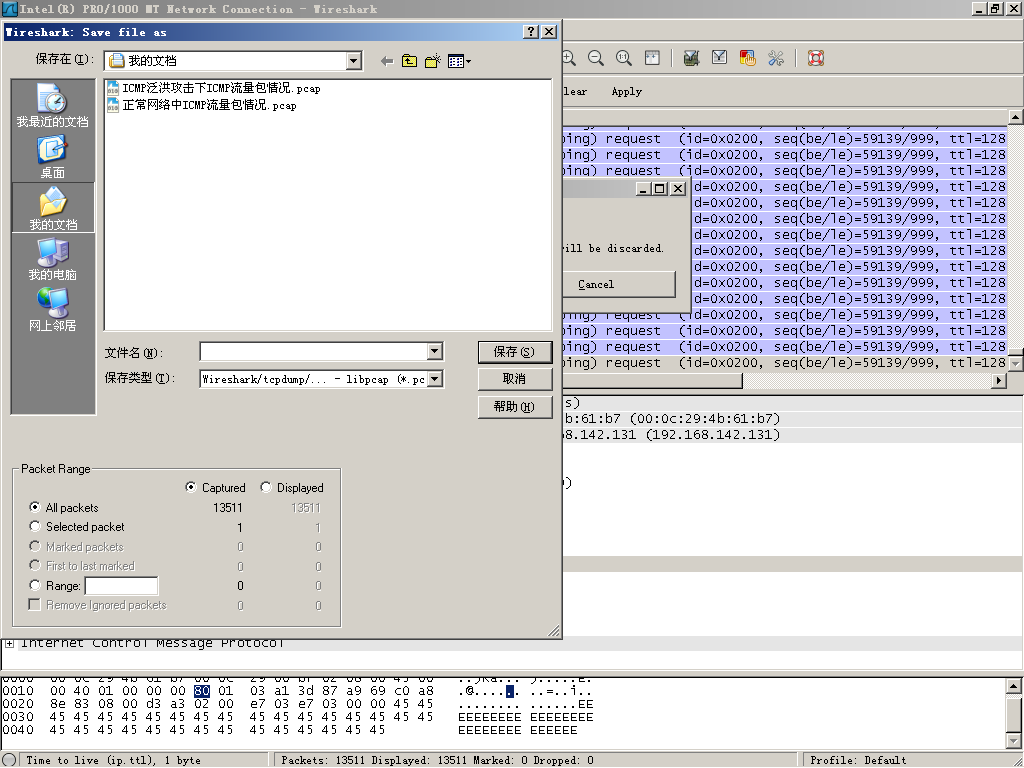Go back to the previous folder in Save dialog

click(387, 61)
